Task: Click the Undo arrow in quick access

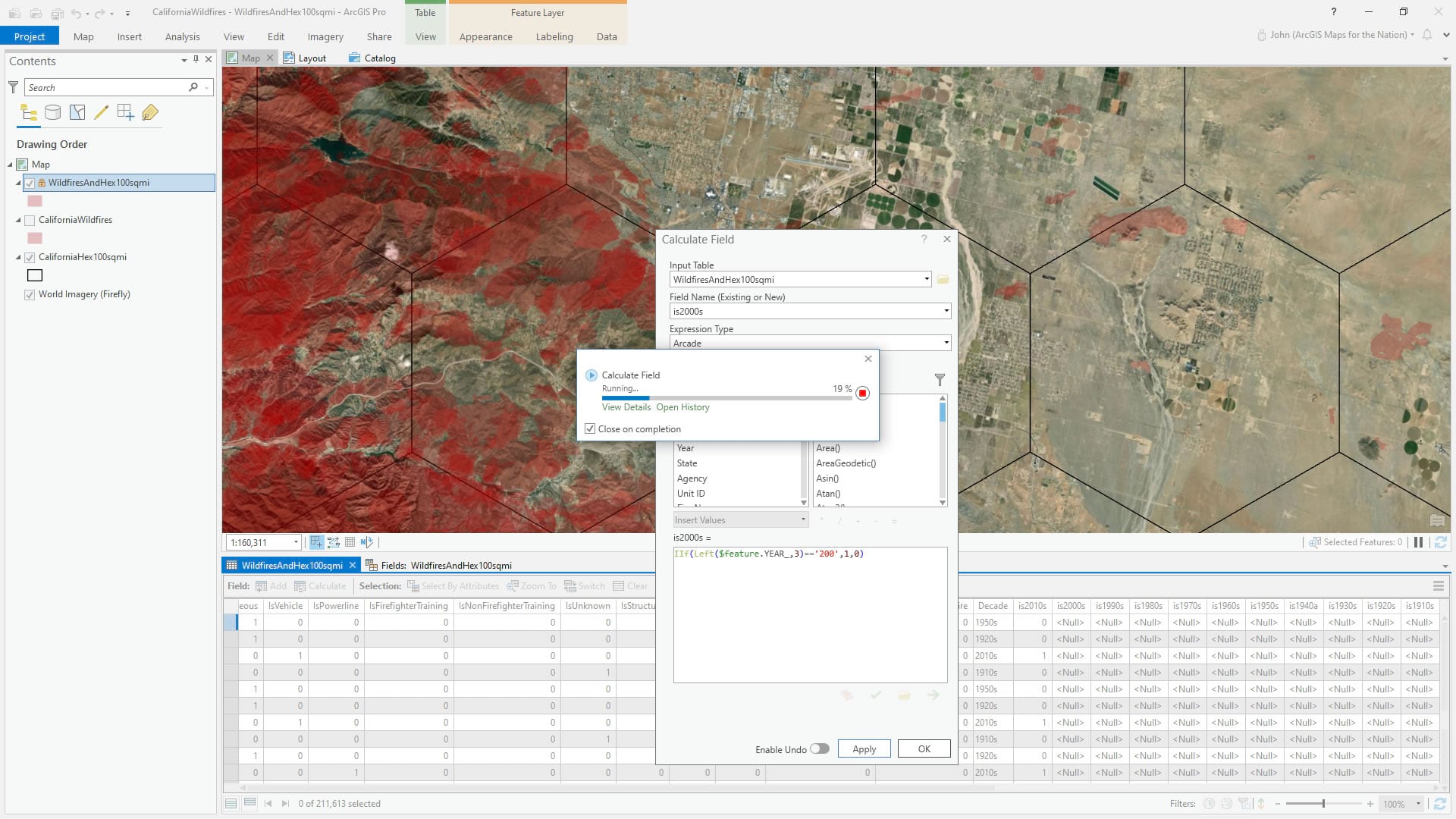Action: tap(76, 13)
